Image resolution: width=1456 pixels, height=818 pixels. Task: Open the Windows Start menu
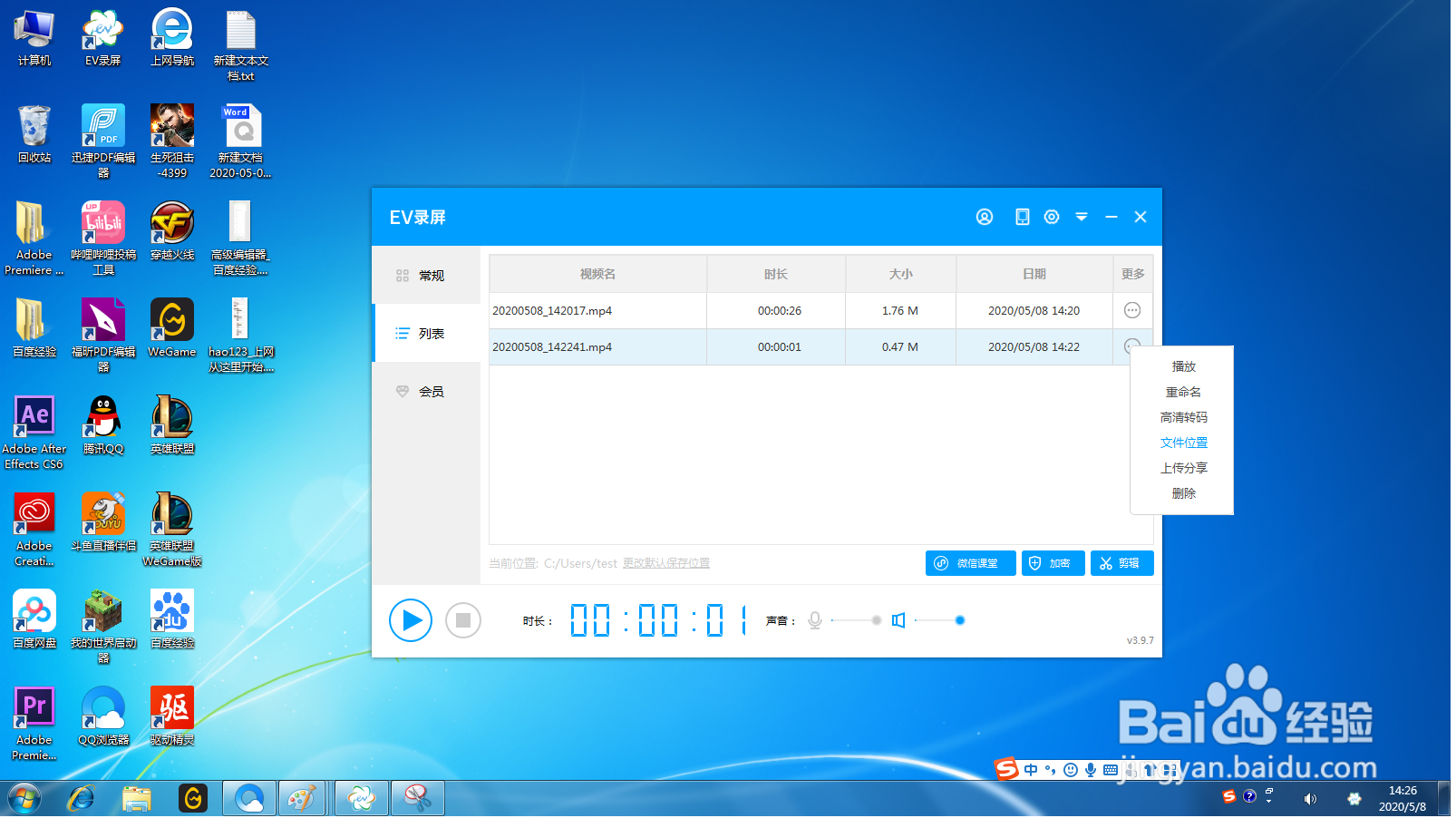click(24, 800)
